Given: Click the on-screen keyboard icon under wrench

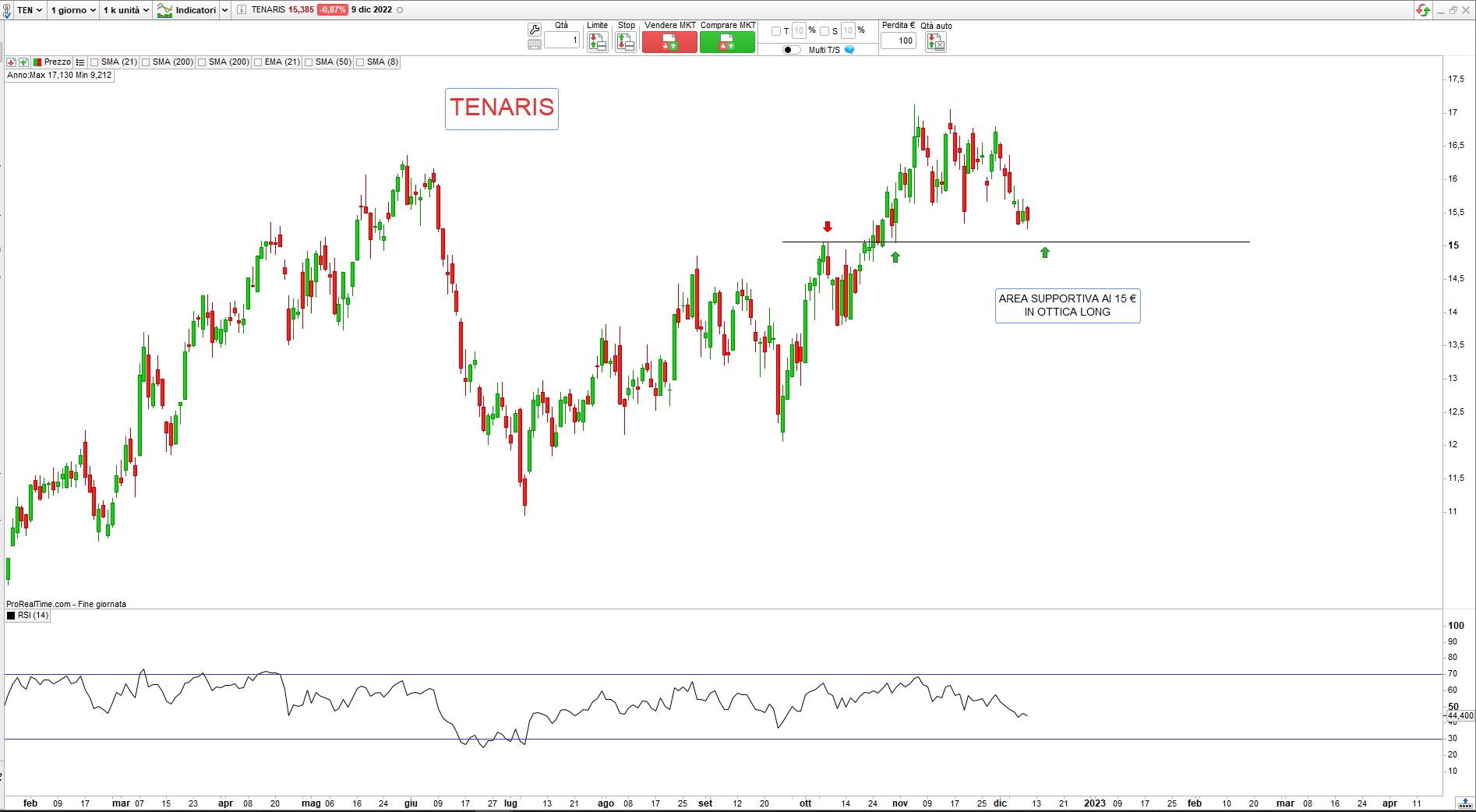Looking at the screenshot, I should 534,44.
